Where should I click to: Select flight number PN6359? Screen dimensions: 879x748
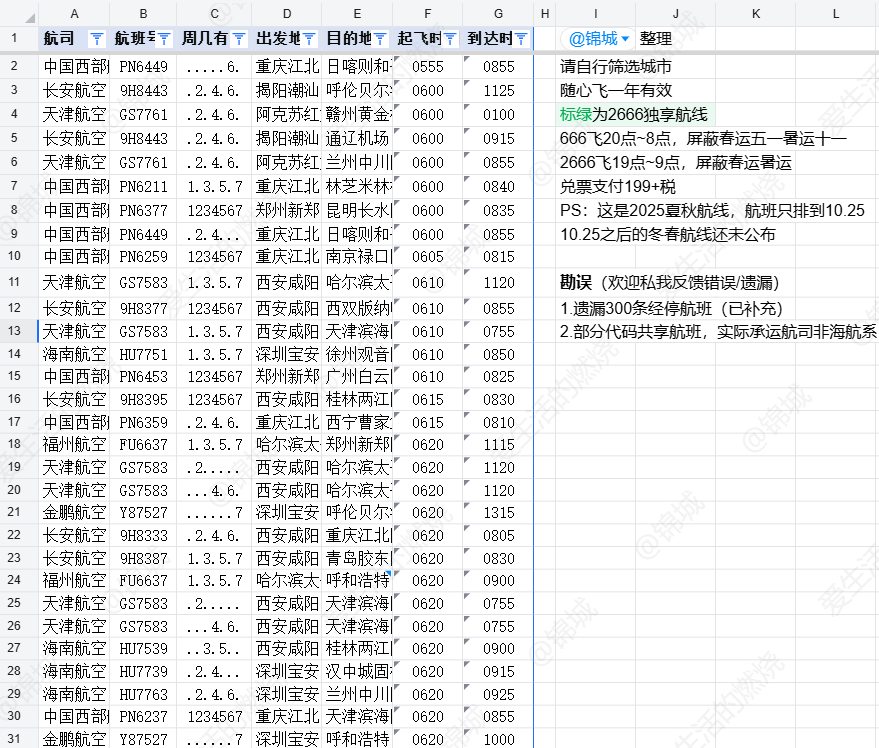click(143, 423)
